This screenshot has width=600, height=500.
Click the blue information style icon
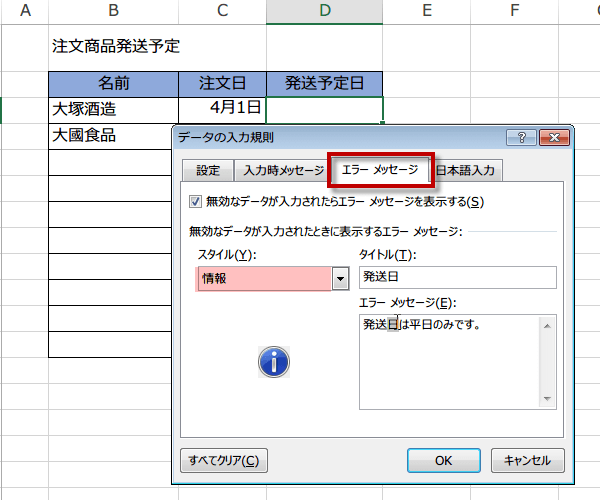274,362
